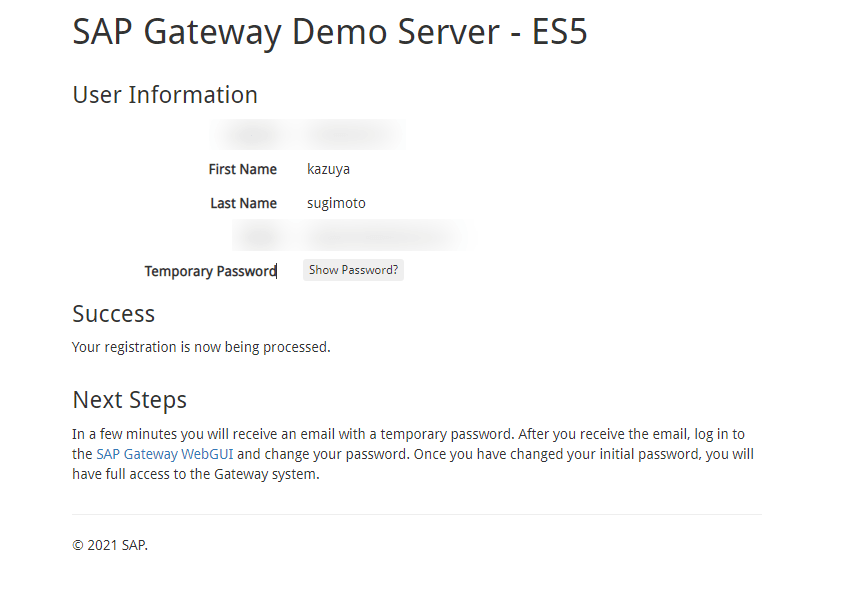Click the Success heading

click(x=113, y=314)
